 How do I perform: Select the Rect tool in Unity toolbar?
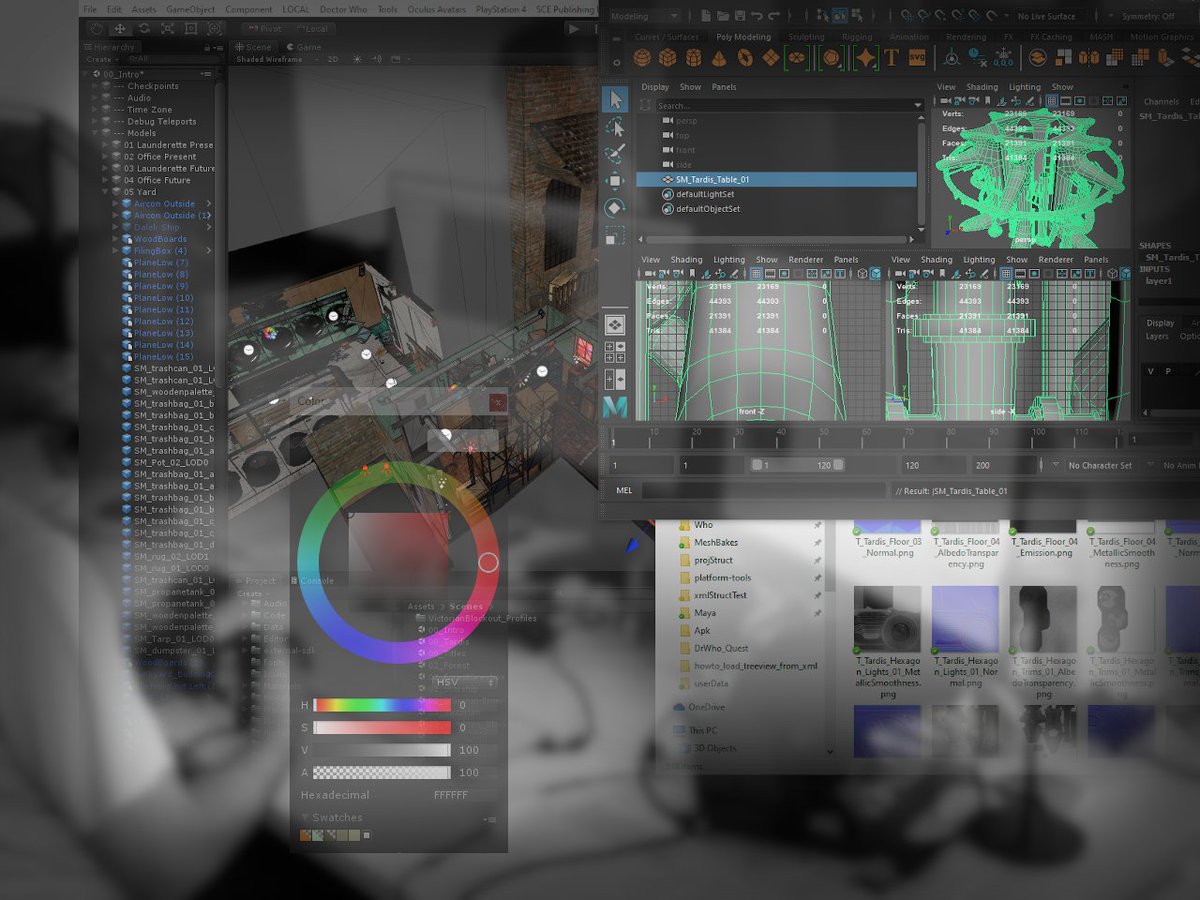(191, 29)
